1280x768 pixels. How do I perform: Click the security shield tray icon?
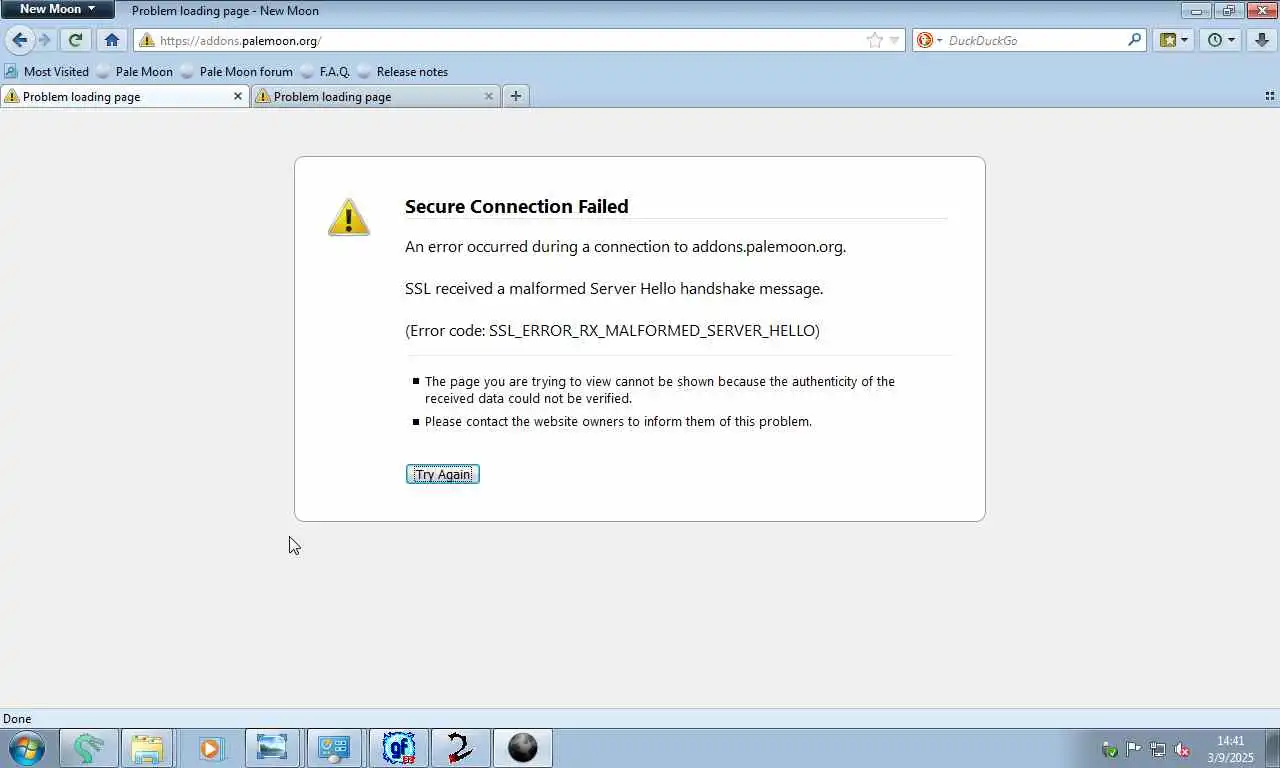point(1109,749)
